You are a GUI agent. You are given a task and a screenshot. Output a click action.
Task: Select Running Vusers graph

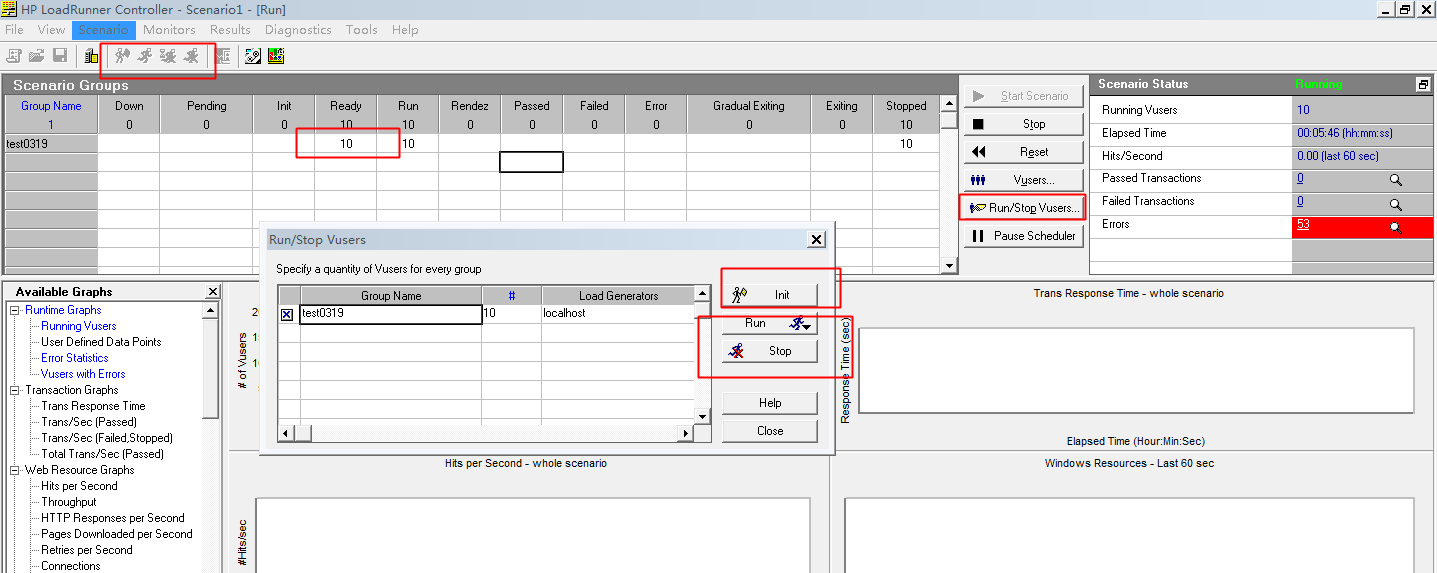click(79, 326)
